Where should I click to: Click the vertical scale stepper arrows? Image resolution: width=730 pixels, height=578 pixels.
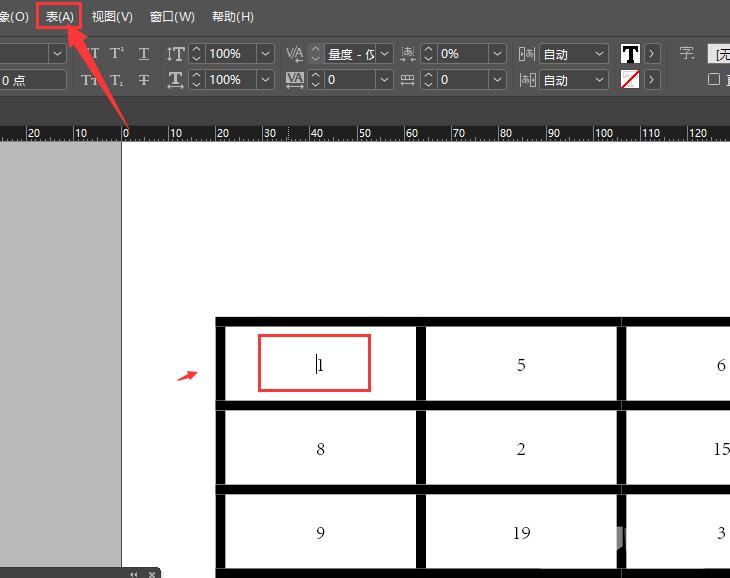(196, 54)
